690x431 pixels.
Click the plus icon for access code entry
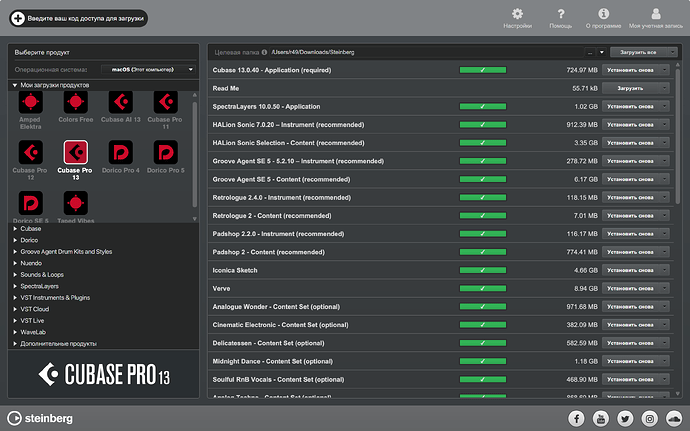(18, 18)
